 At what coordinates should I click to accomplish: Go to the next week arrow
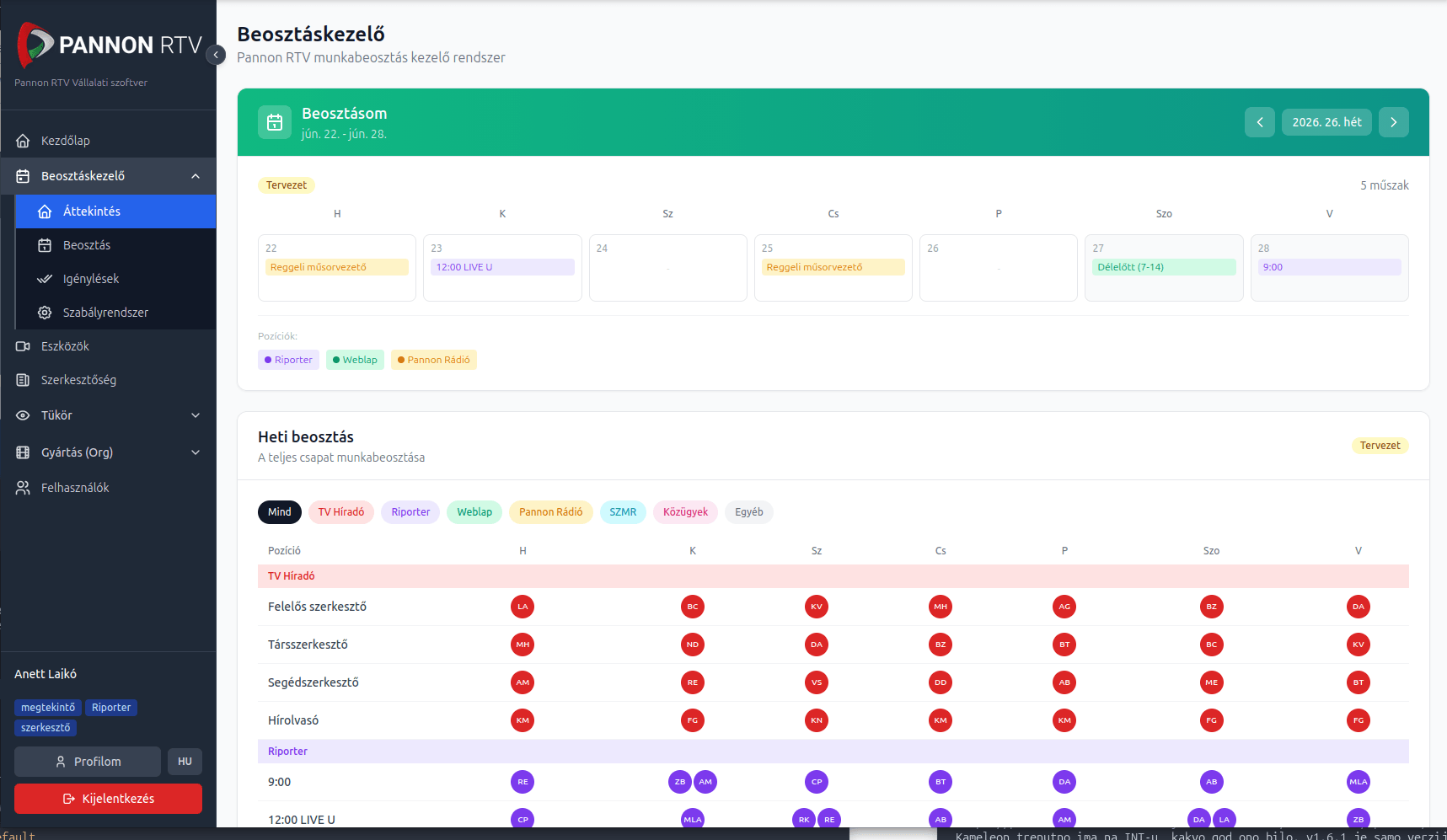coord(1394,122)
